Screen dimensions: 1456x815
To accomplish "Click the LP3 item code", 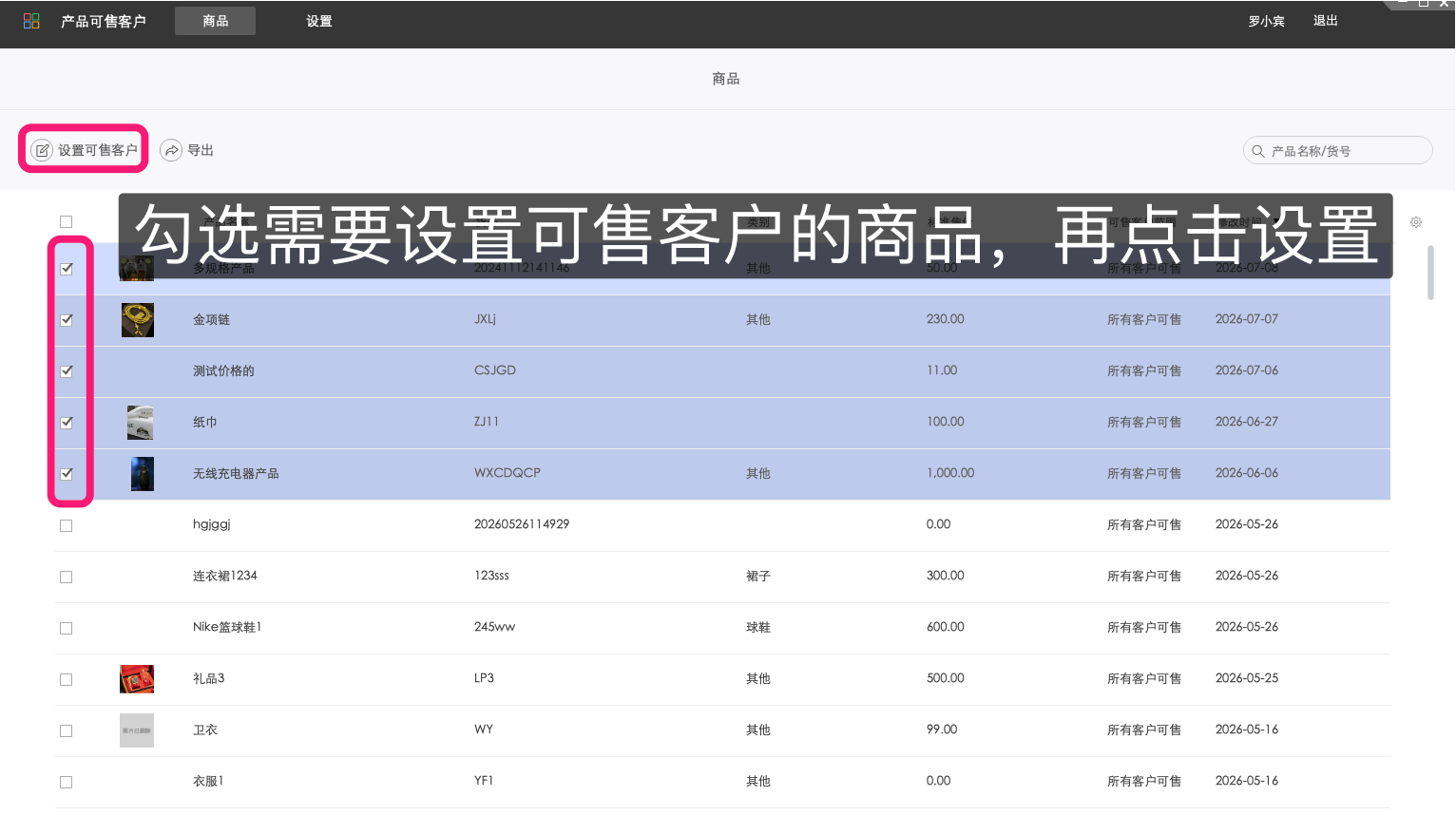I will 485,678.
